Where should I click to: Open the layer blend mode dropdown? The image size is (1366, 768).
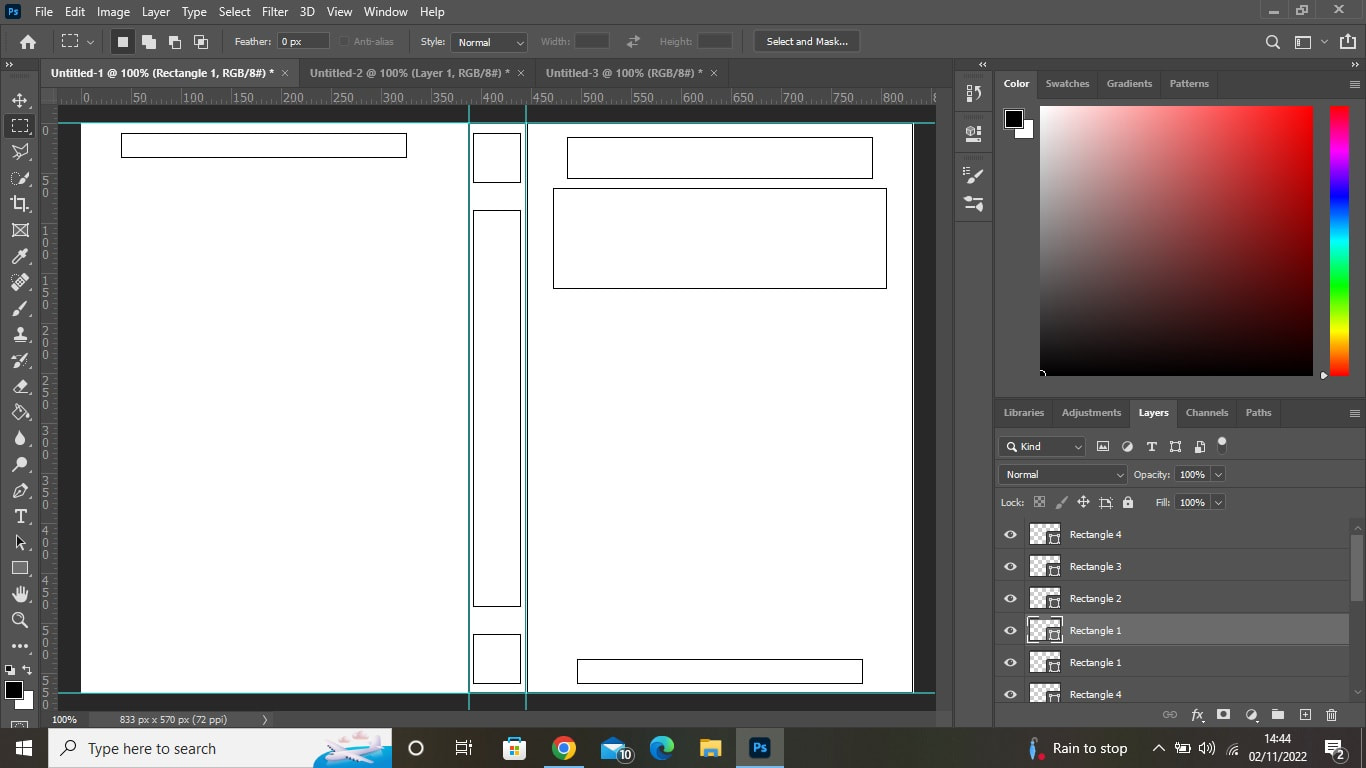(1063, 474)
